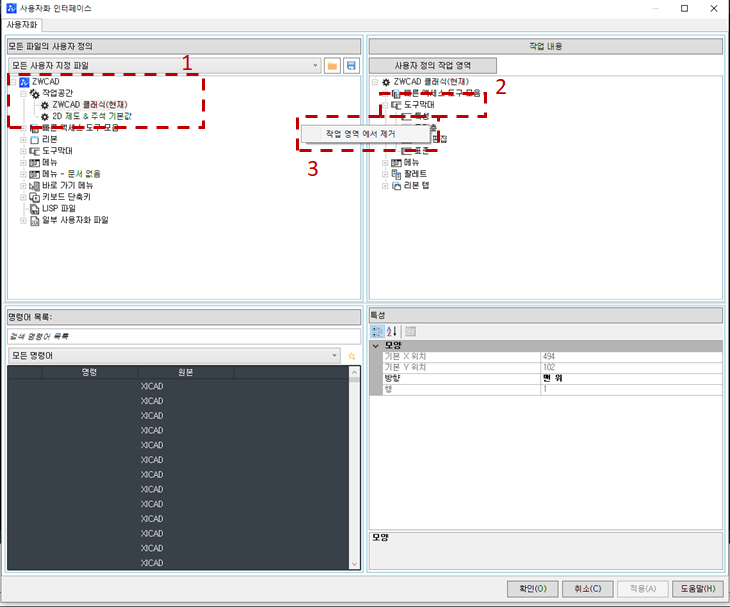This screenshot has width=730, height=607.
Task: Click the 적용(A) apply button
Action: pyautogui.click(x=643, y=589)
